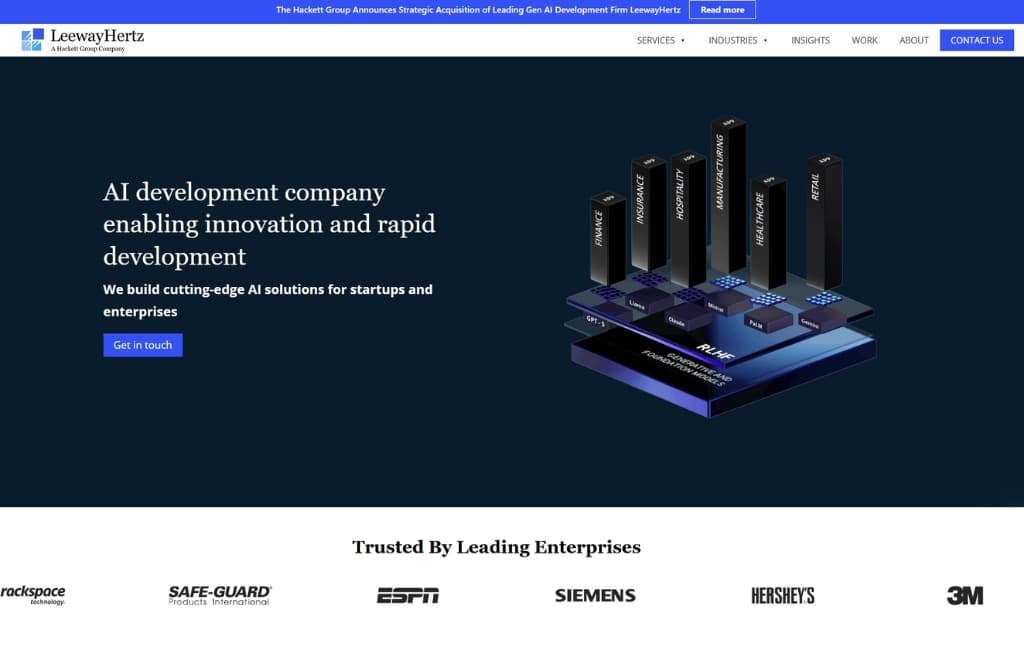Click the Safe-Guard Products International logo

pos(220,595)
